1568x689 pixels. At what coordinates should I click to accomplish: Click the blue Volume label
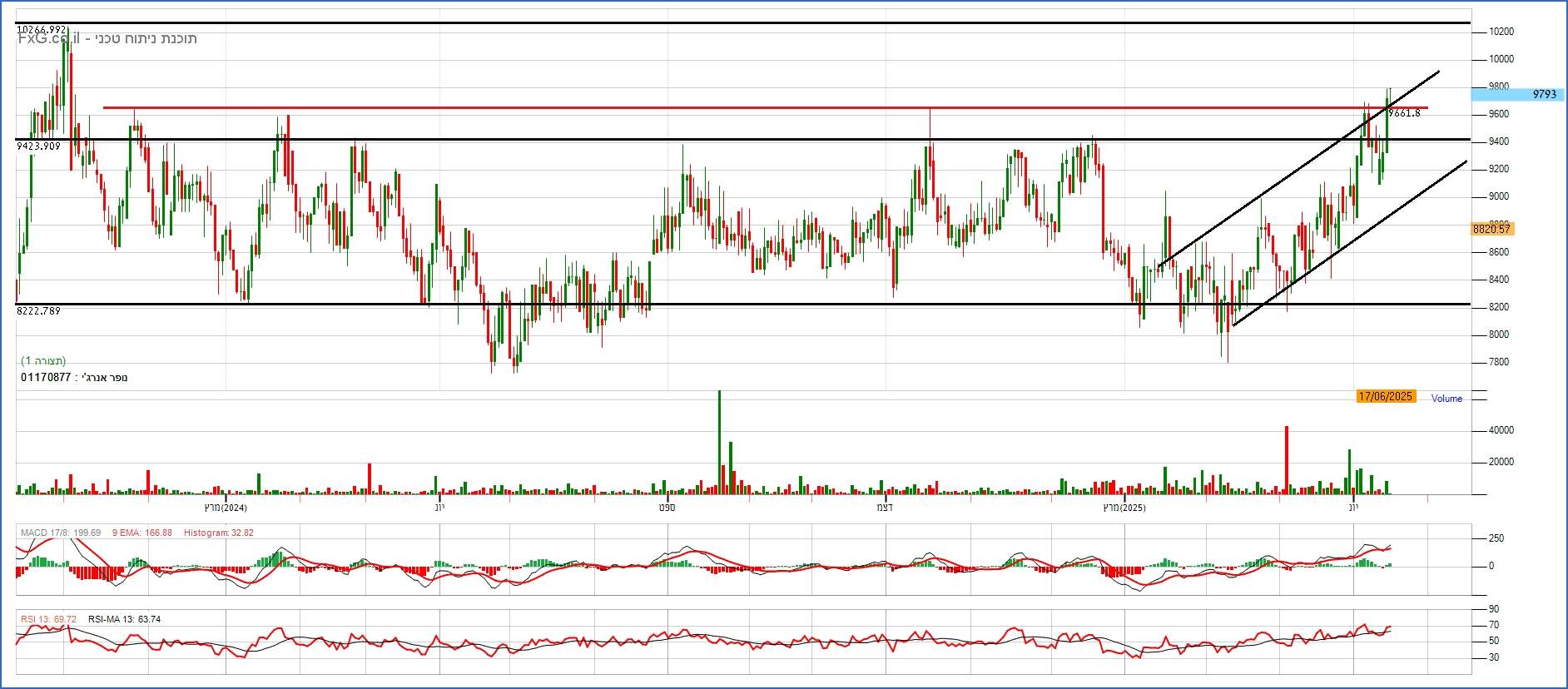[1446, 399]
